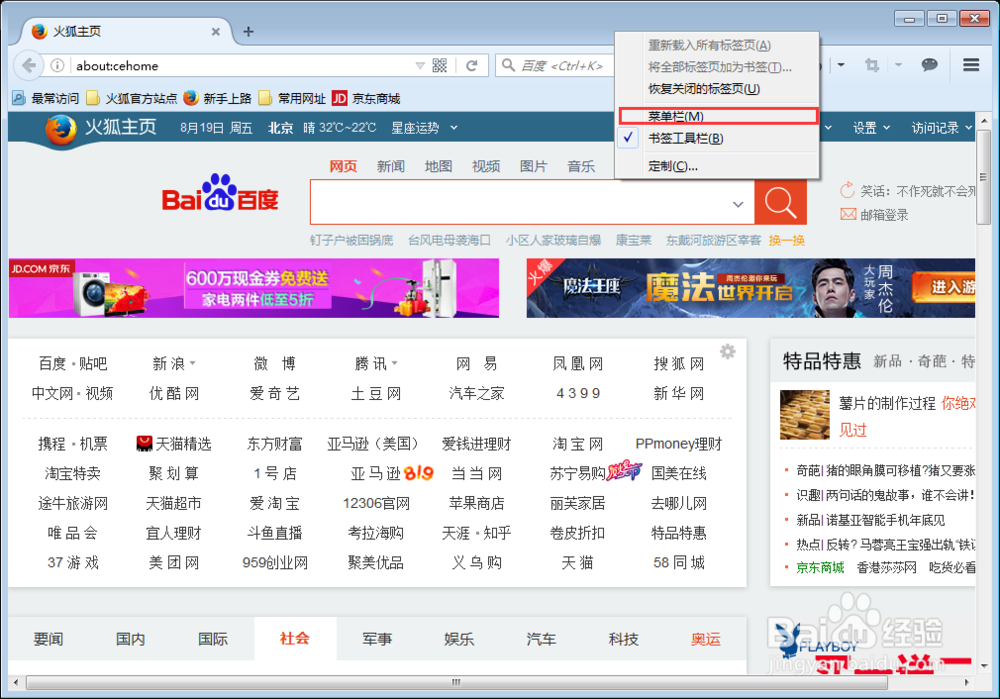Open the 58同城 link
1000x699 pixels.
coord(679,563)
